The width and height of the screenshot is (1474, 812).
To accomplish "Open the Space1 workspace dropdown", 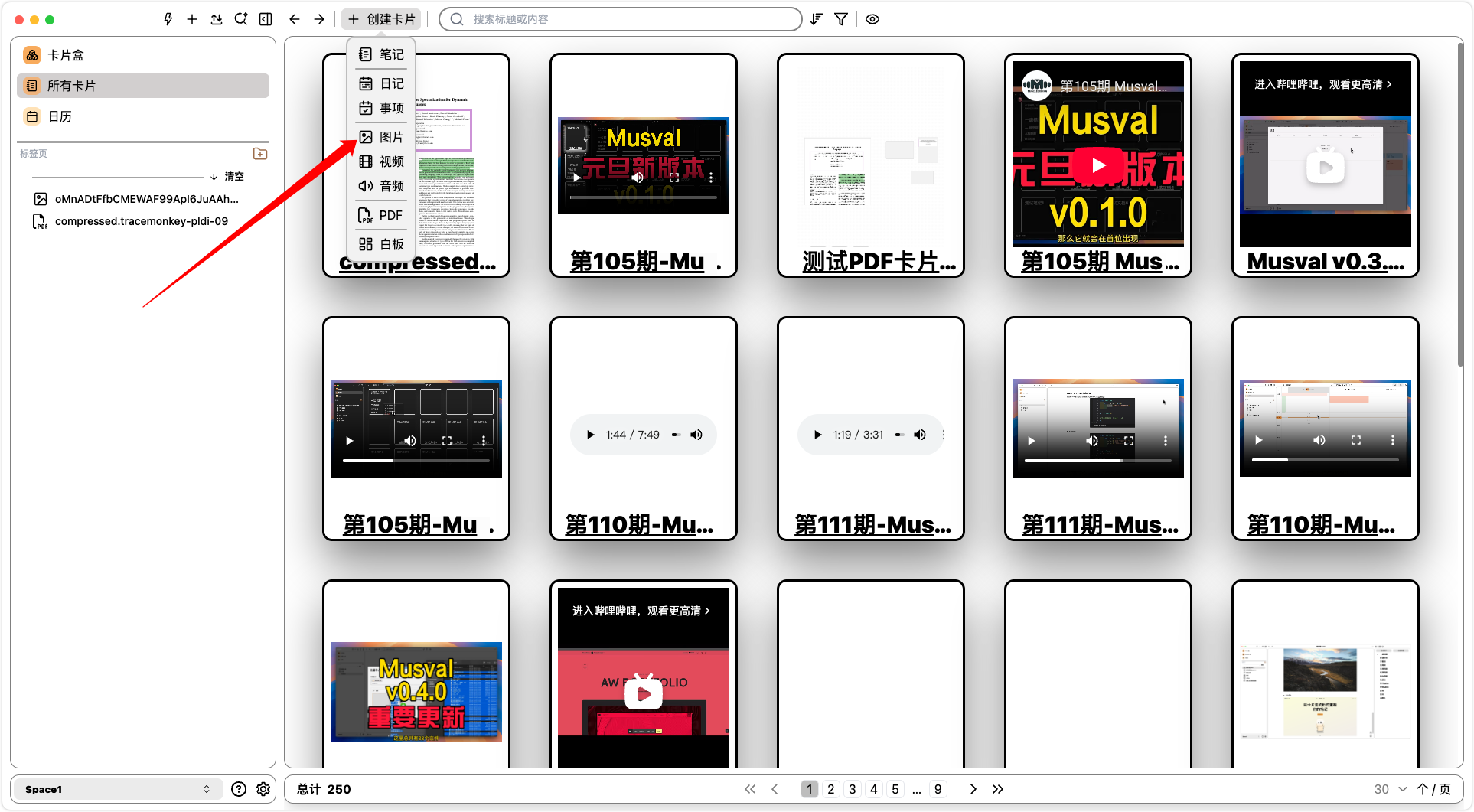I will pos(117,789).
